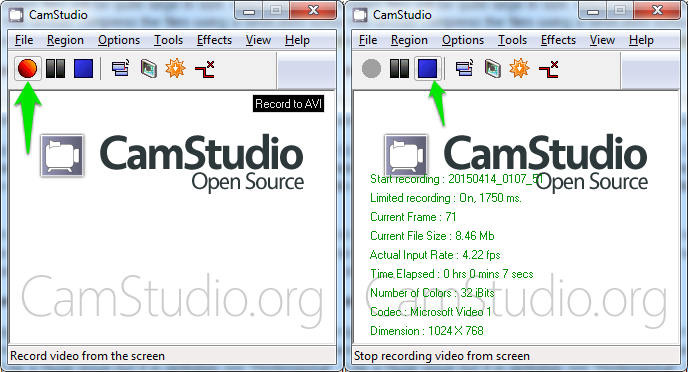Viewport: 688px width, 372px height.
Task: Stop recording with blue square, right window
Action: point(427,69)
